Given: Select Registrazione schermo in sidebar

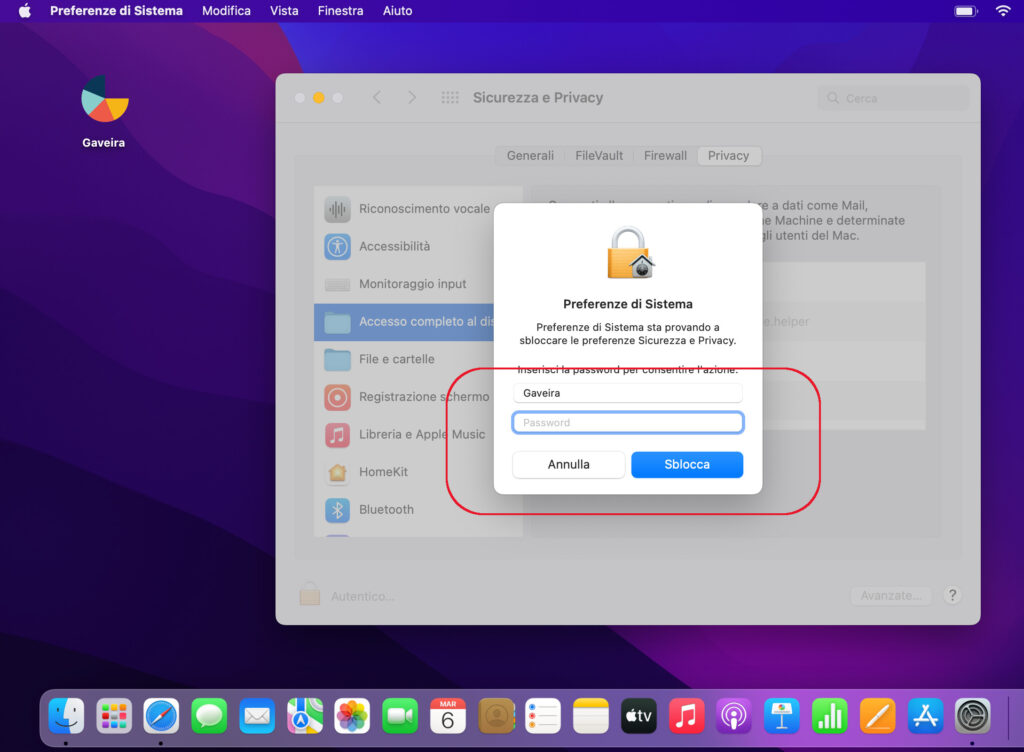Looking at the screenshot, I should click(x=406, y=397).
